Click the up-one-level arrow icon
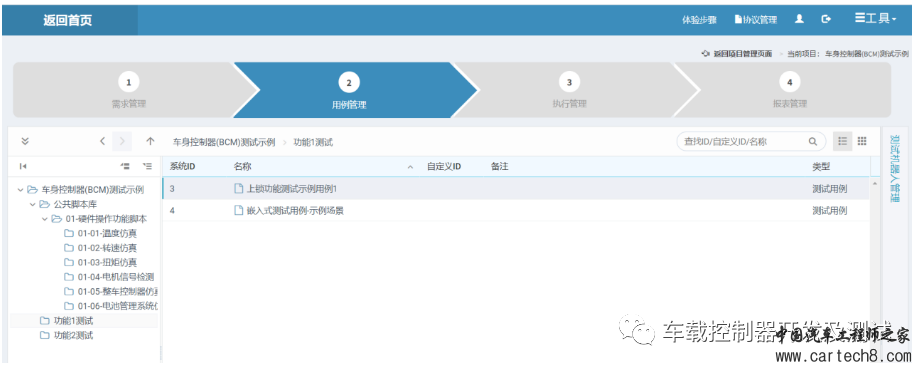This screenshot has width=921, height=372. 150,141
